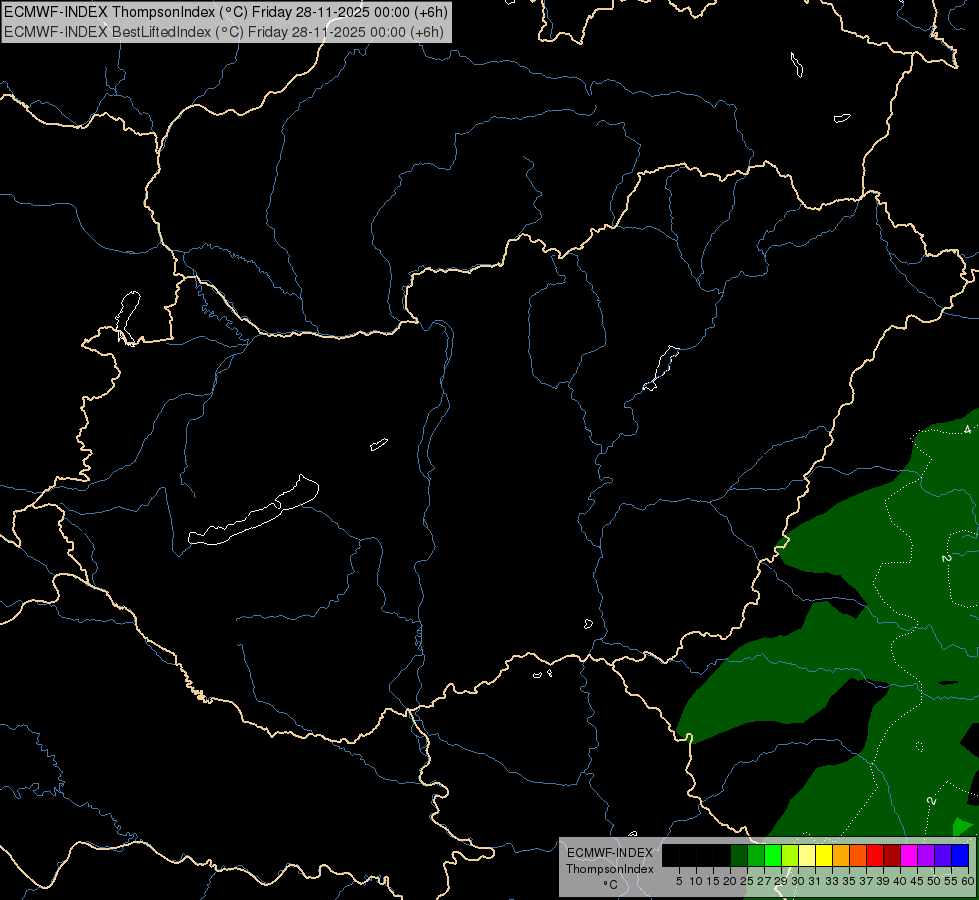Click the ThompsonIndex title line at top
Image resolution: width=979 pixels, height=900 pixels.
225,12
